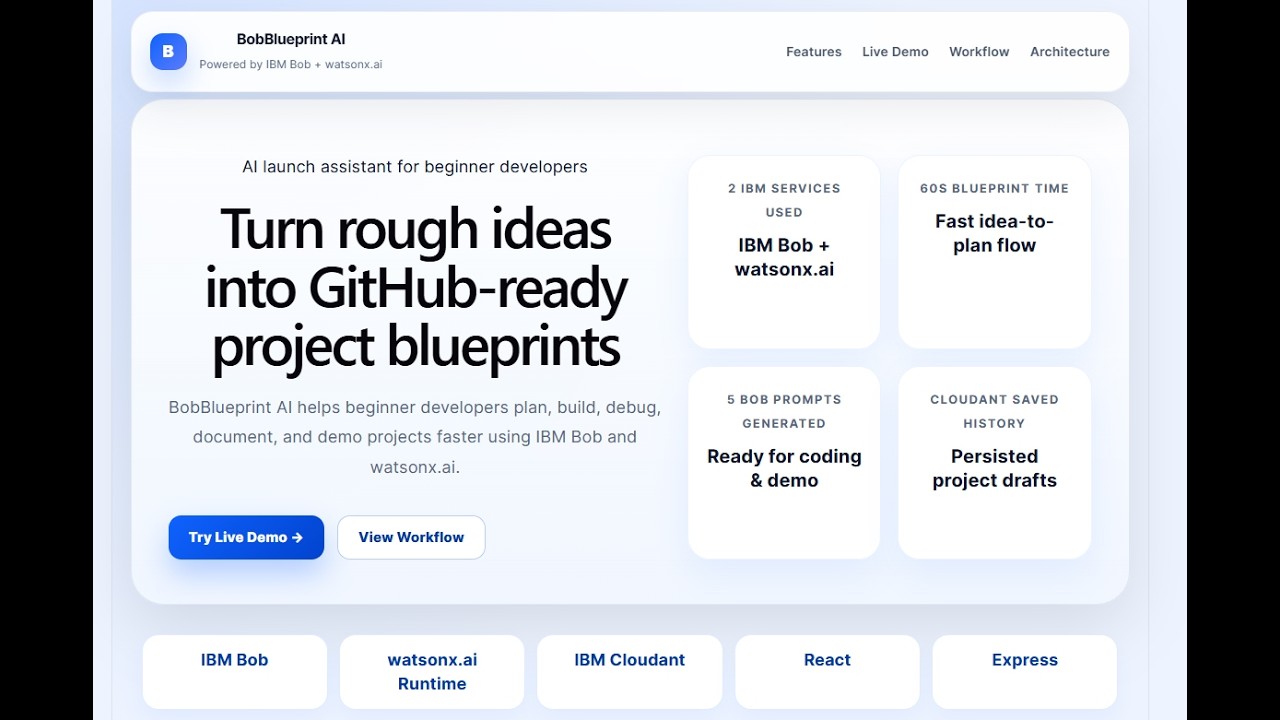
Task: Click Fast idea-to-plan flow text
Action: tap(994, 233)
